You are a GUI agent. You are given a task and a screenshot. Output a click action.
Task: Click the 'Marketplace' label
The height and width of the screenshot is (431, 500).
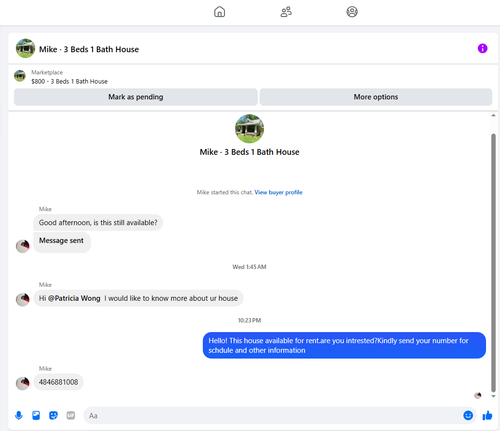[47, 72]
